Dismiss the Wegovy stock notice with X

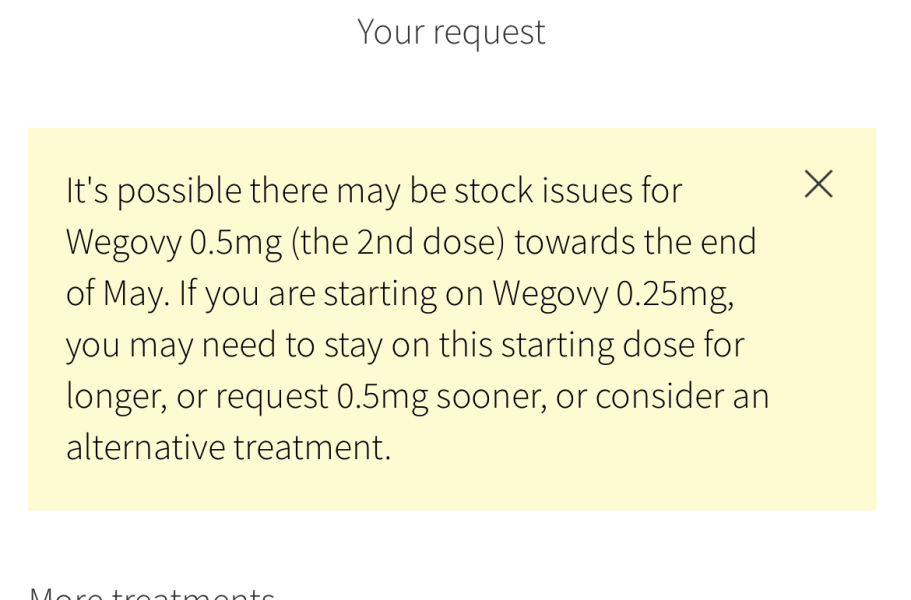(818, 184)
